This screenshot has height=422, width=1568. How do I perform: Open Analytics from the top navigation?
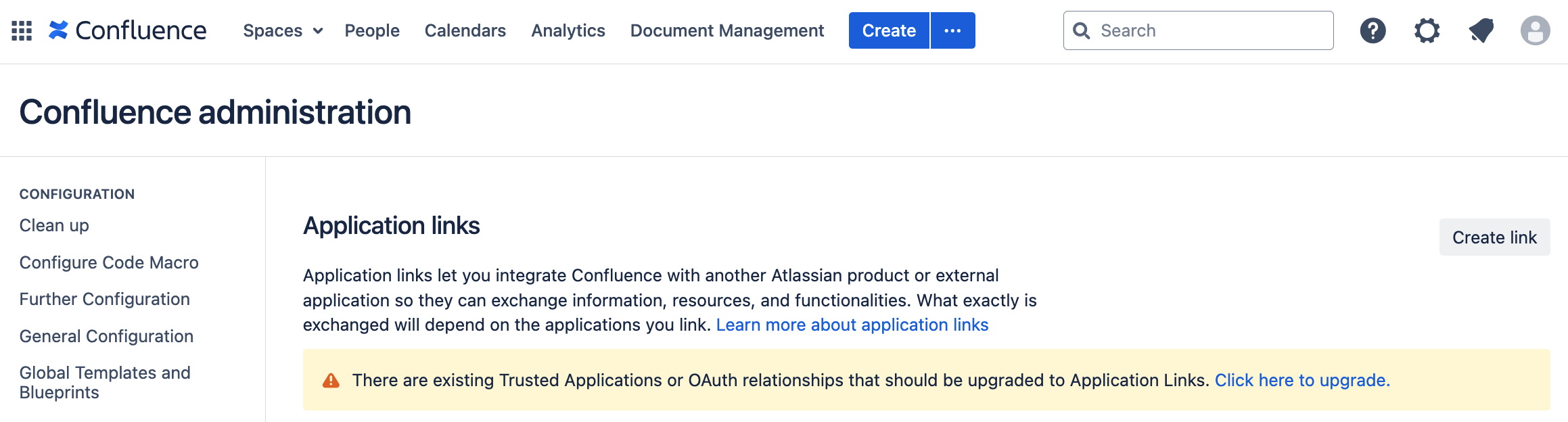tap(568, 30)
